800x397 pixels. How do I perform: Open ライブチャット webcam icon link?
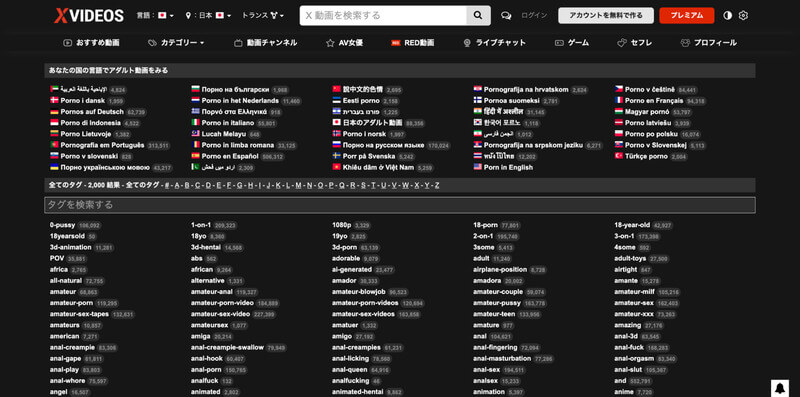click(494, 43)
